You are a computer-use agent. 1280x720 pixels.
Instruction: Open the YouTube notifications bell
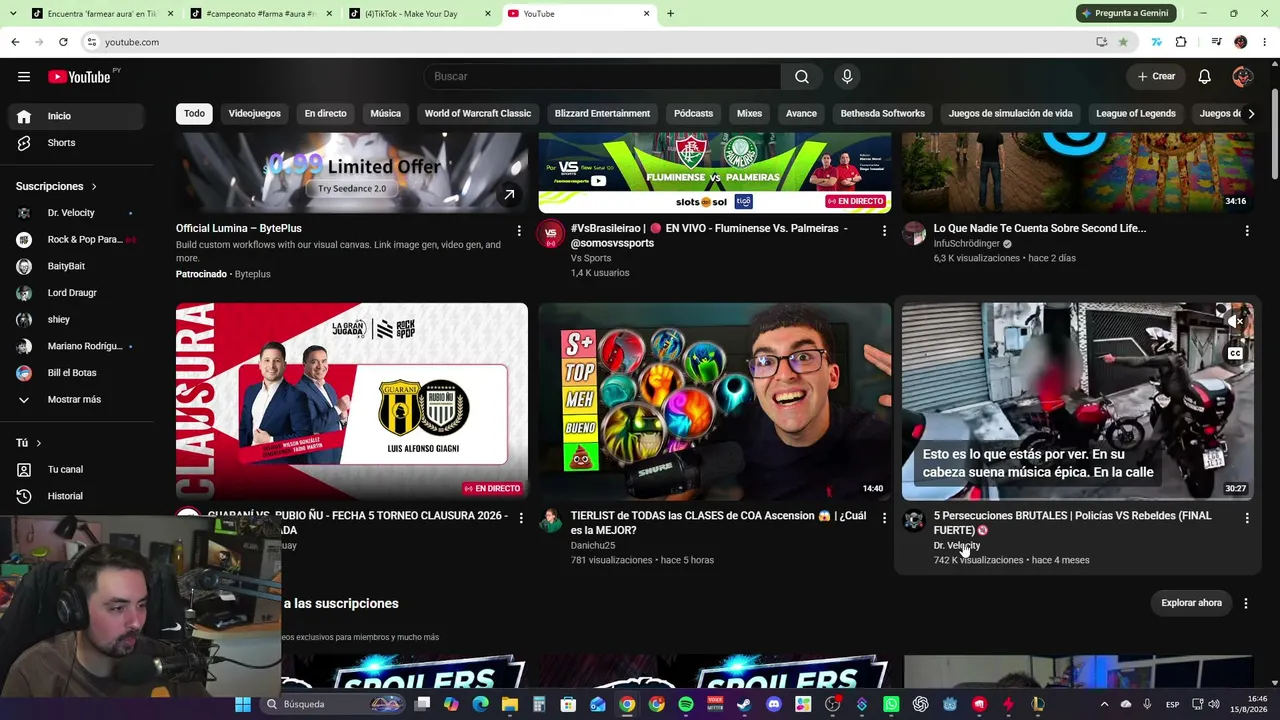[x=1205, y=77]
